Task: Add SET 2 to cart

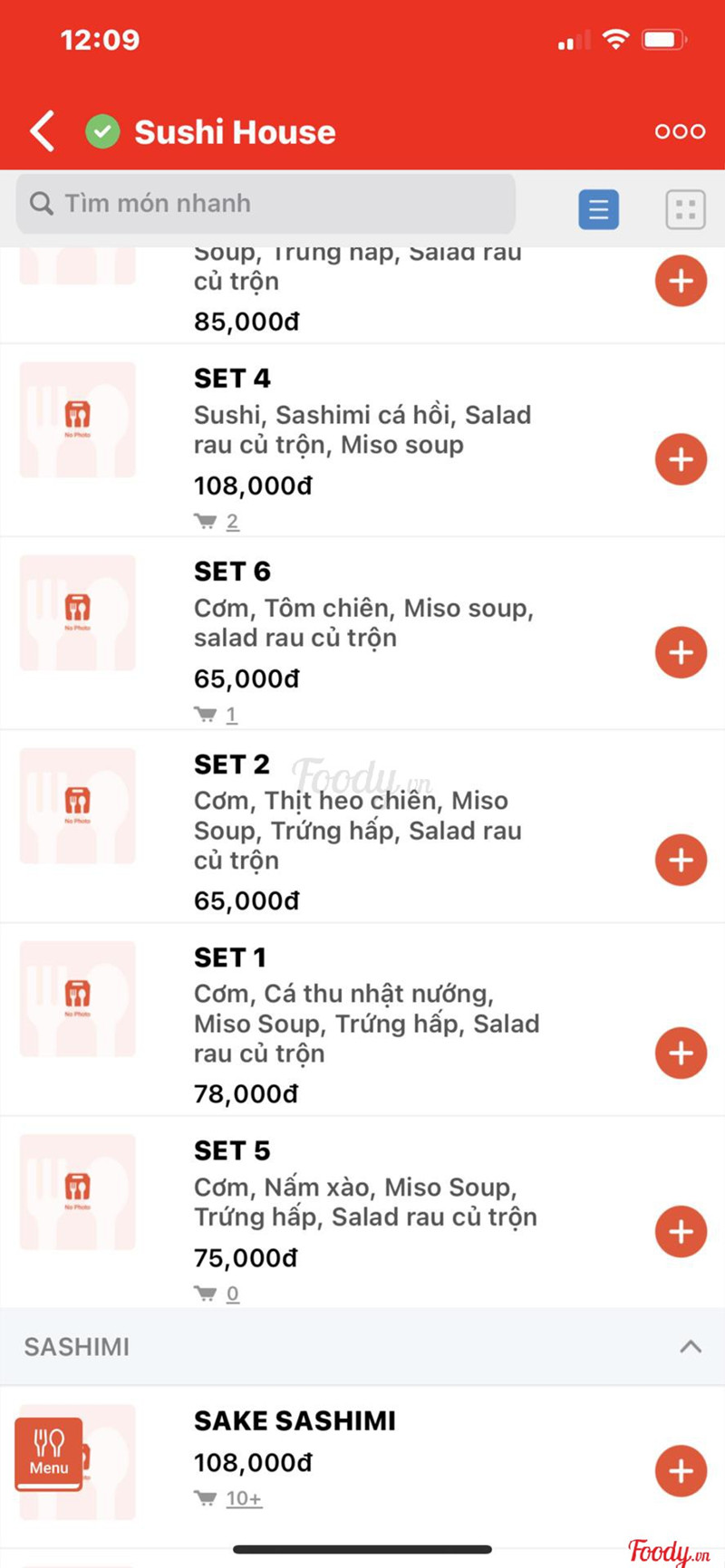Action: point(681,860)
